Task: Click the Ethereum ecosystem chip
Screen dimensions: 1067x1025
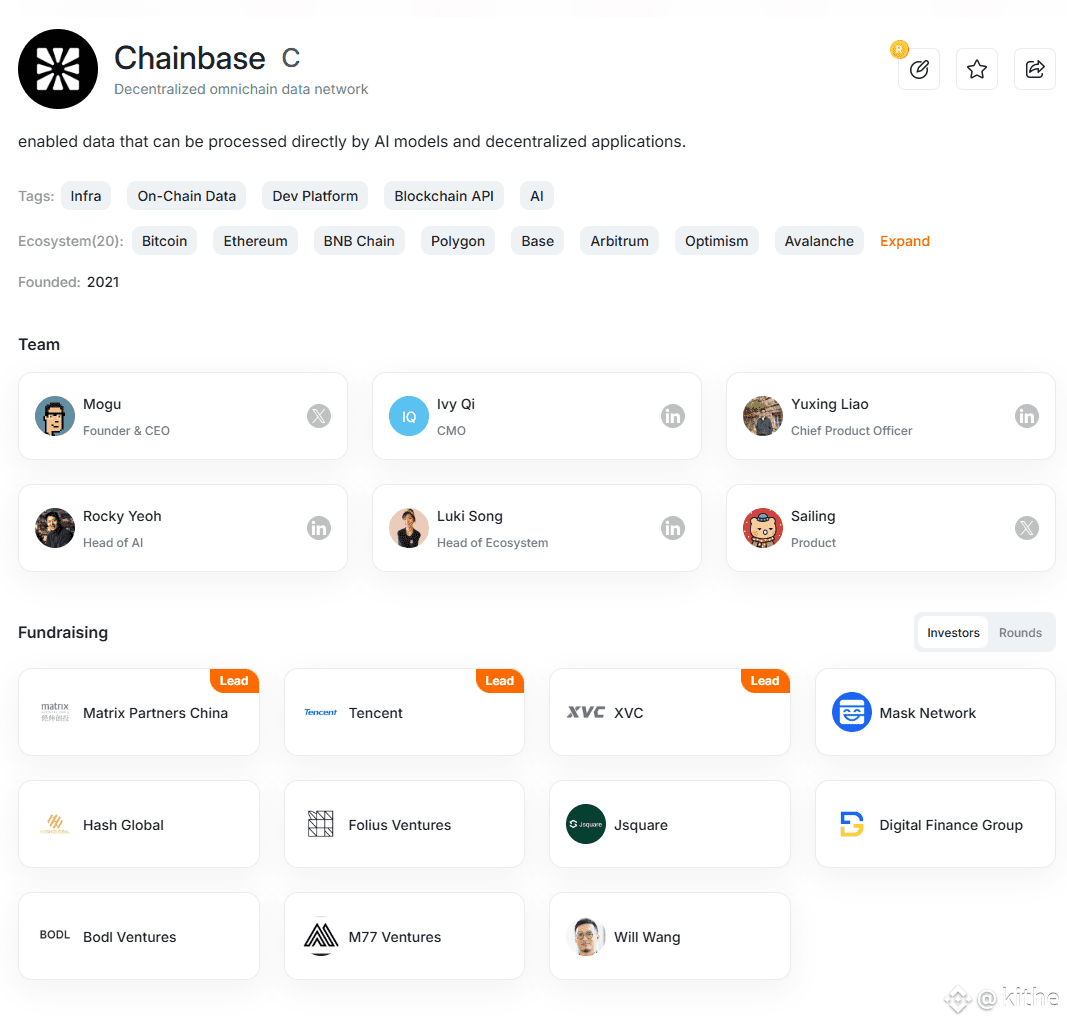Action: pyautogui.click(x=255, y=241)
